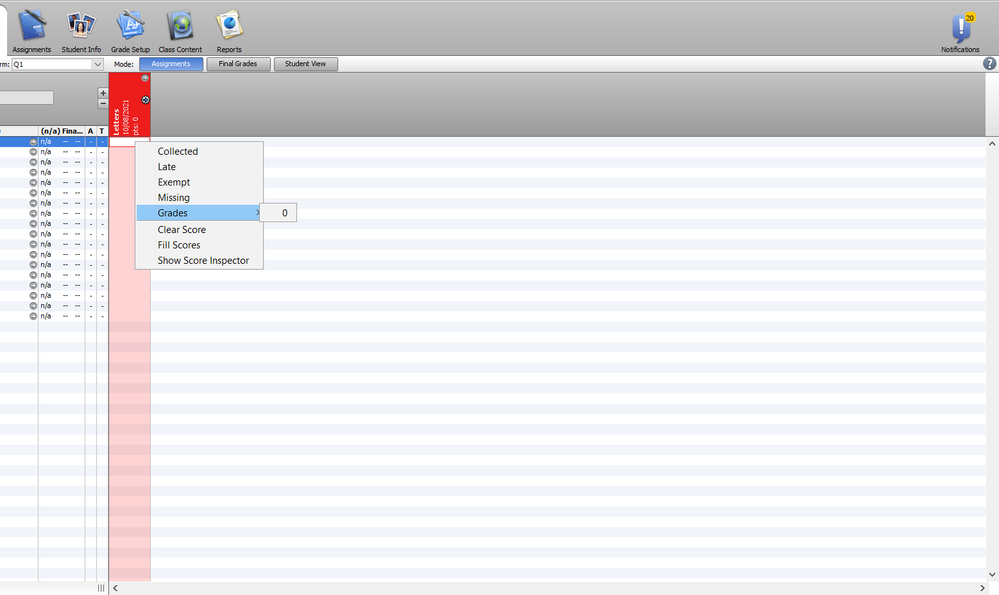The height and width of the screenshot is (595, 999).
Task: Click the minus button beside the Letters column
Action: point(102,103)
